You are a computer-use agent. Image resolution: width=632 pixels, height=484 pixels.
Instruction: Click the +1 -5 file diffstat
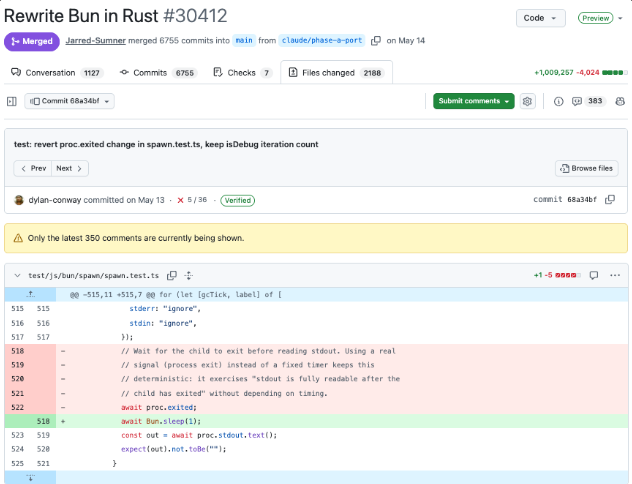click(557, 275)
